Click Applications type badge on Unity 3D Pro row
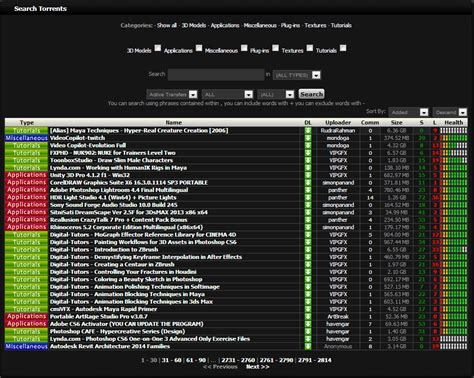 pyautogui.click(x=26, y=175)
